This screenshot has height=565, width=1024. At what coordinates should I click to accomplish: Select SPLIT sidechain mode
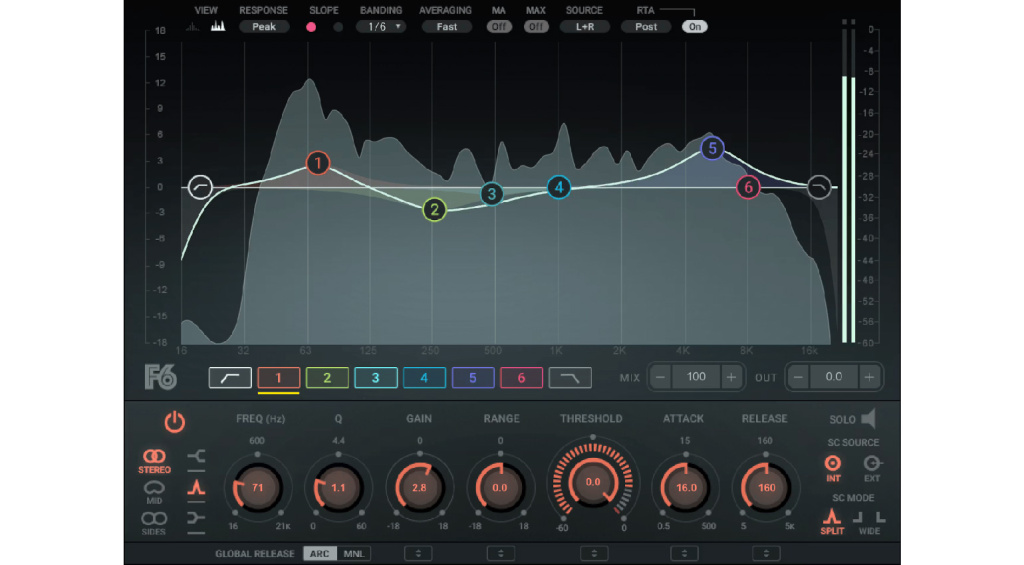click(832, 522)
